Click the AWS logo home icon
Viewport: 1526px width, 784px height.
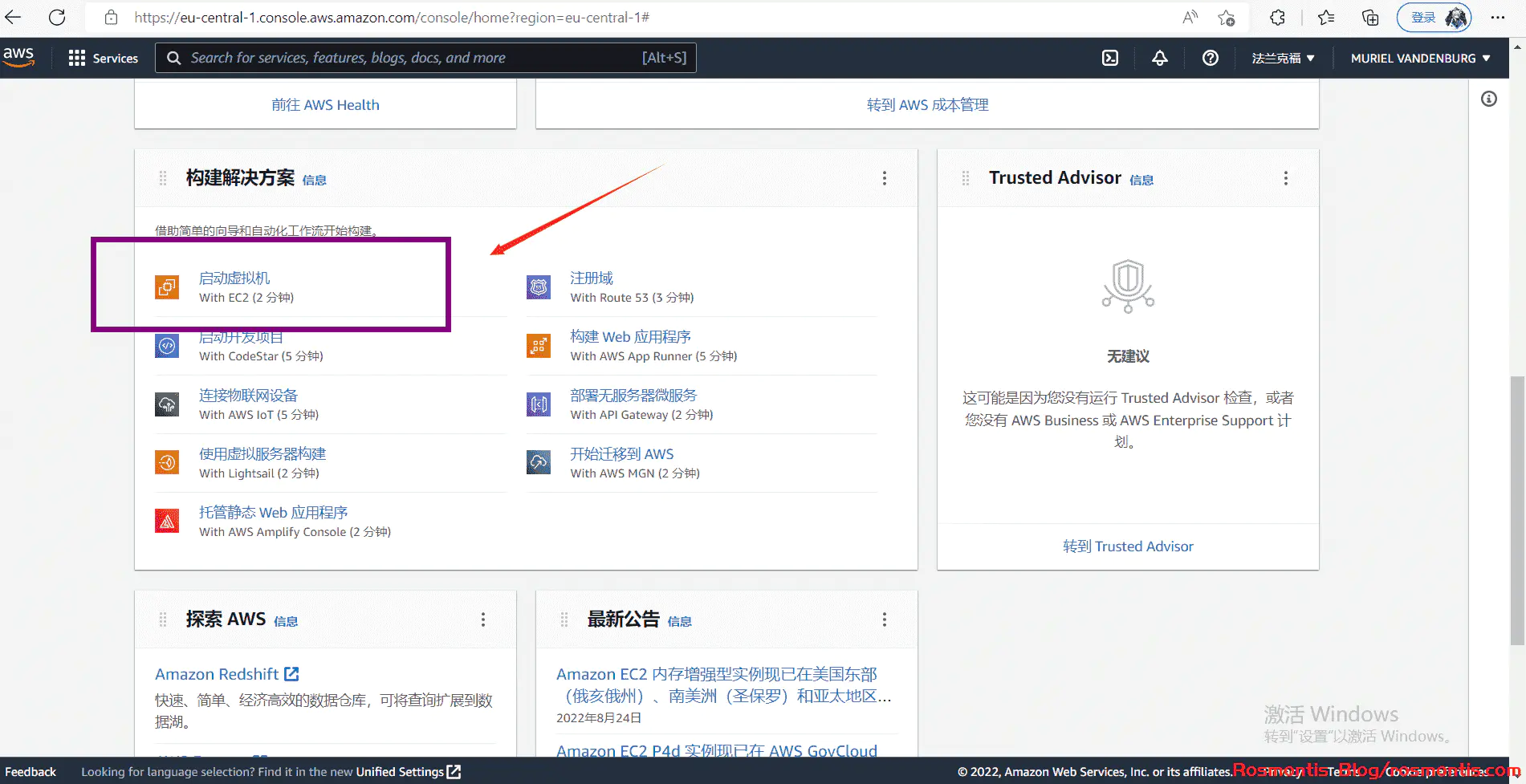tap(18, 57)
